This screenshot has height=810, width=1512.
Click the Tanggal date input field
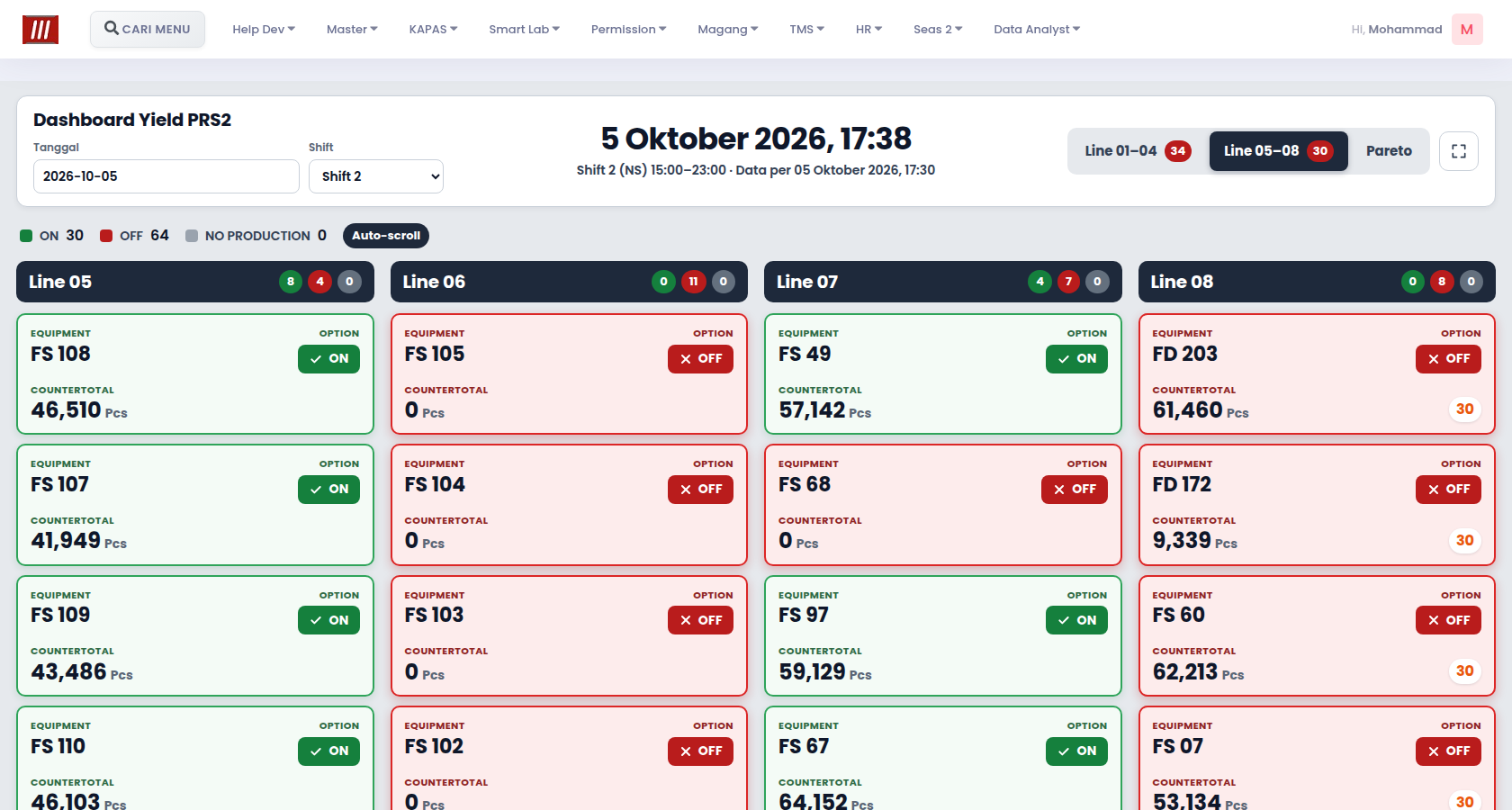[x=166, y=176]
